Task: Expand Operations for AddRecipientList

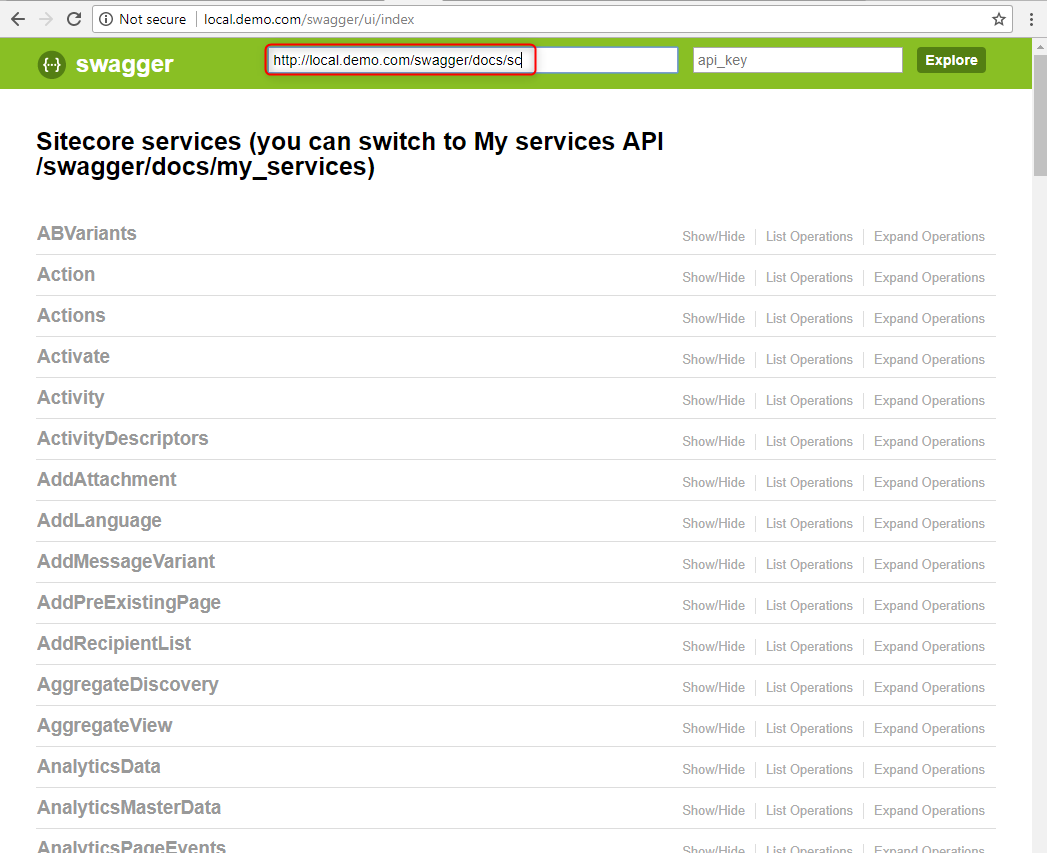Action: click(929, 647)
